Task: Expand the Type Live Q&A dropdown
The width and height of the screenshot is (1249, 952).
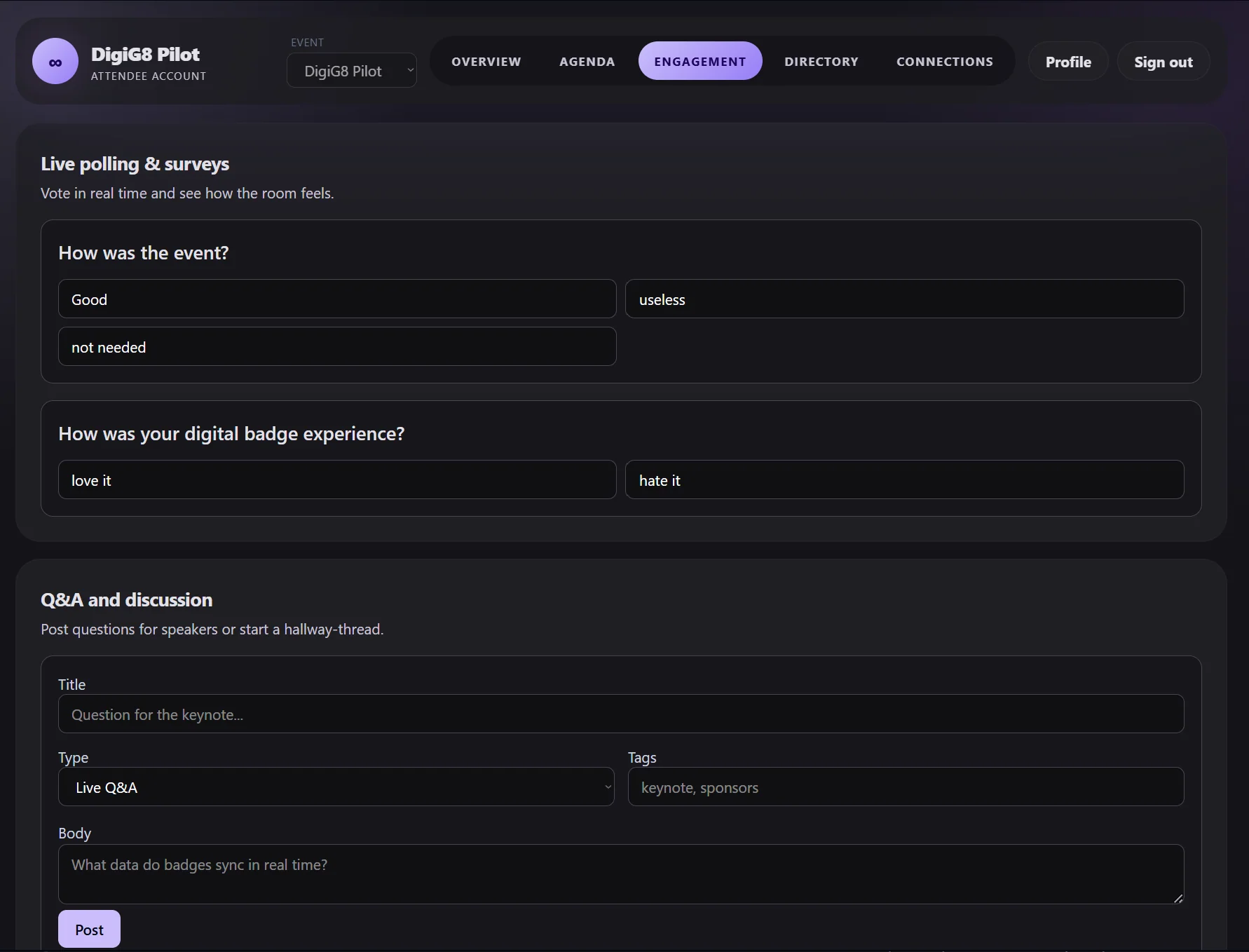Action: (336, 787)
